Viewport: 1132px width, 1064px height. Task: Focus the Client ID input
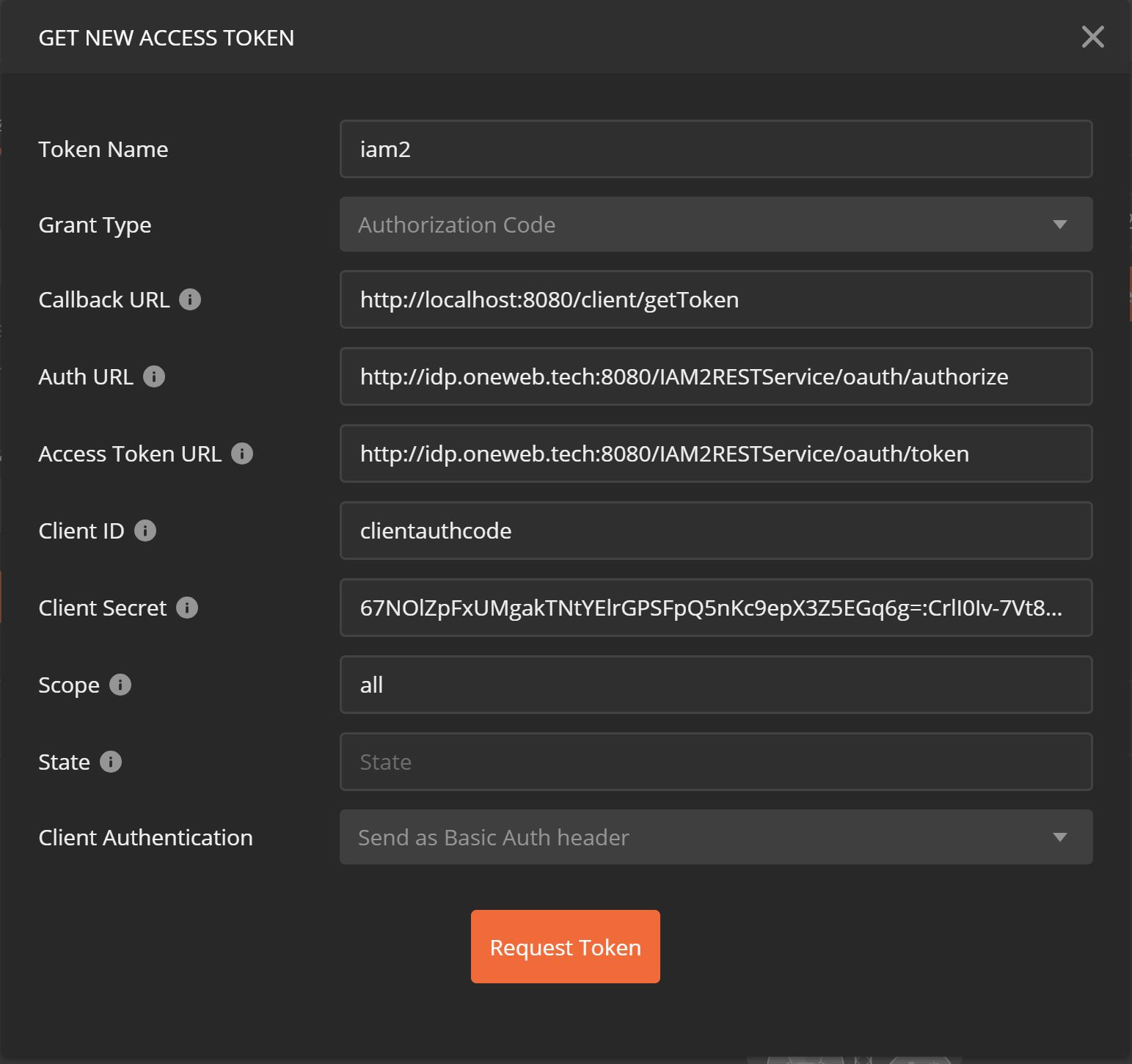(716, 531)
